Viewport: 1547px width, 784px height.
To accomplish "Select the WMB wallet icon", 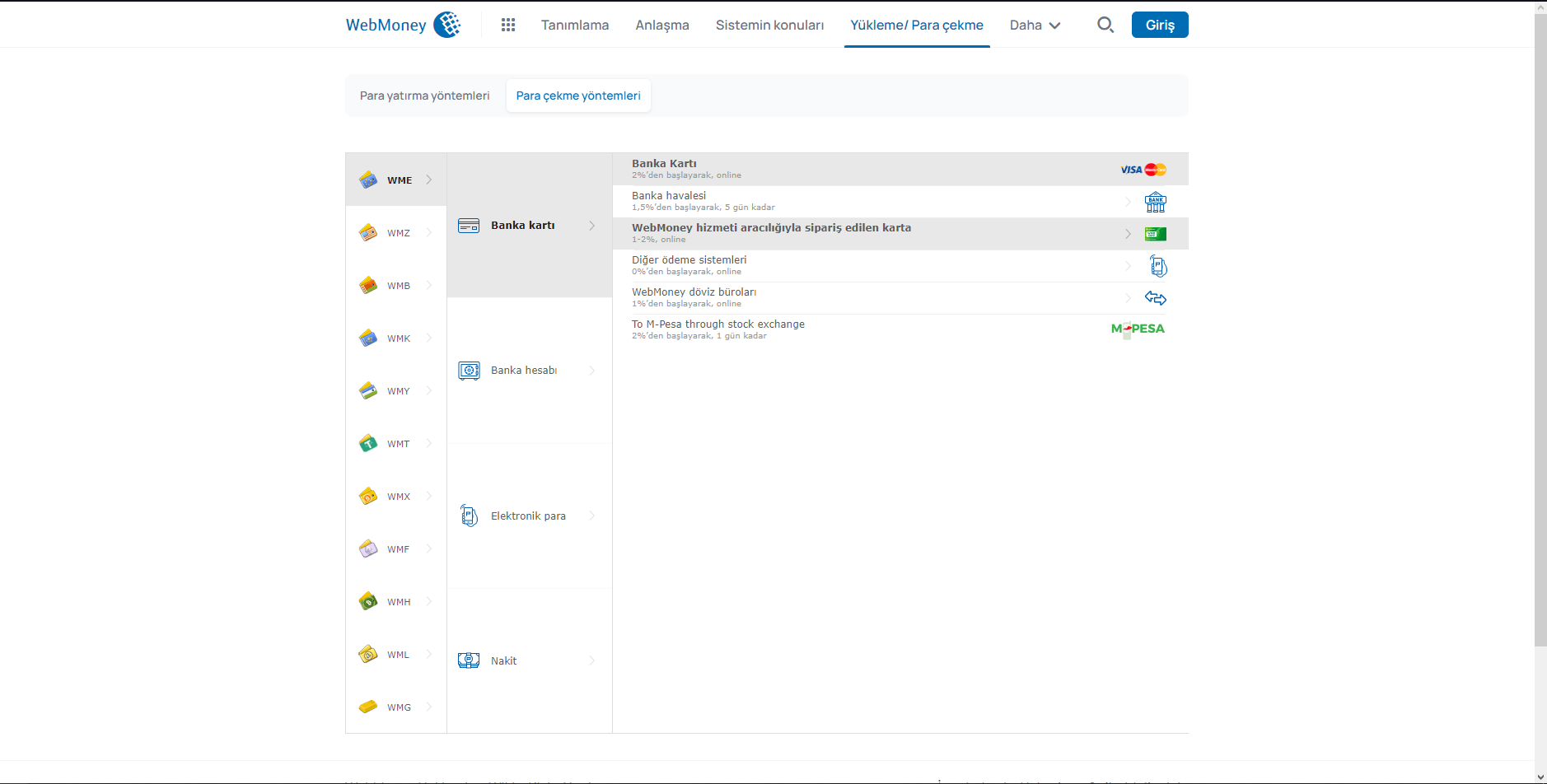I will [368, 285].
